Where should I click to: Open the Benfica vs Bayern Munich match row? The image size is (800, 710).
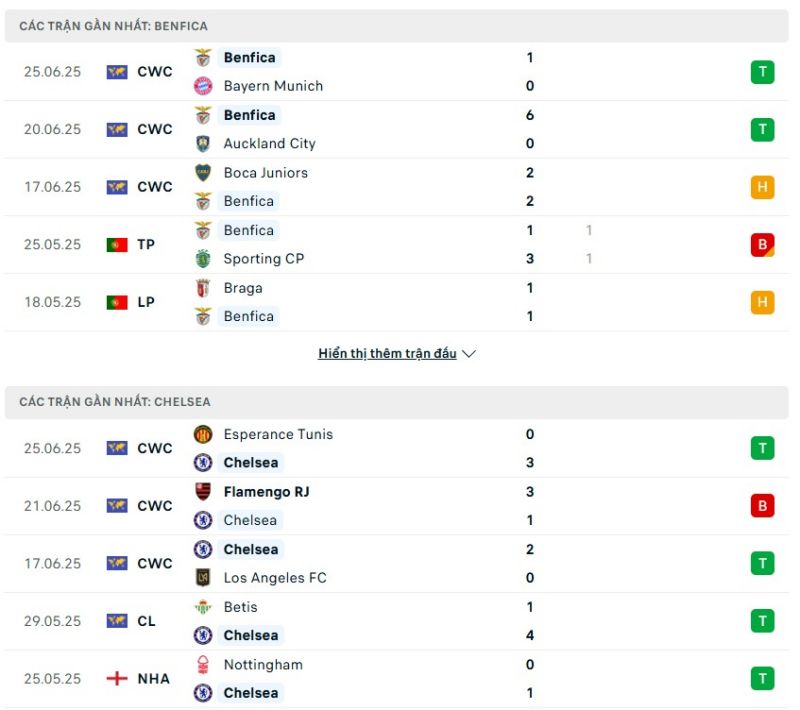[396, 71]
